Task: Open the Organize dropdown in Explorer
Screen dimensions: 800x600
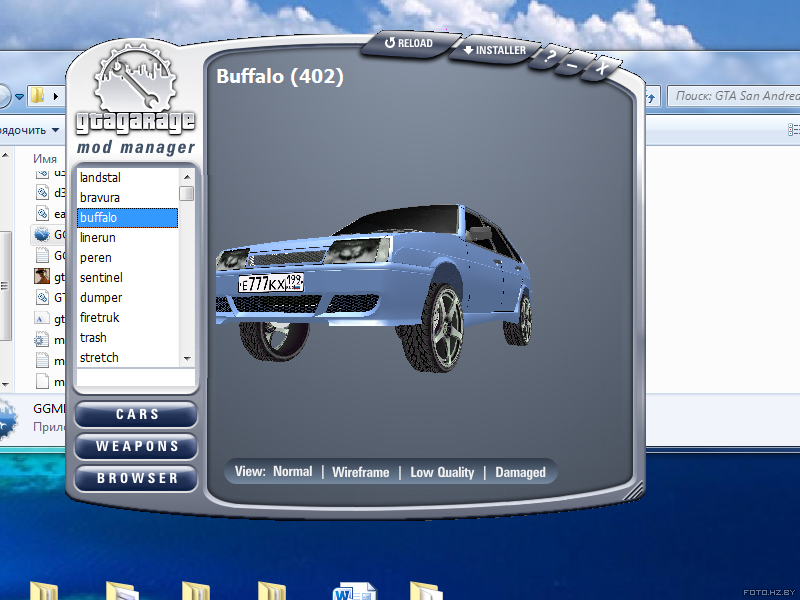Action: (30, 131)
